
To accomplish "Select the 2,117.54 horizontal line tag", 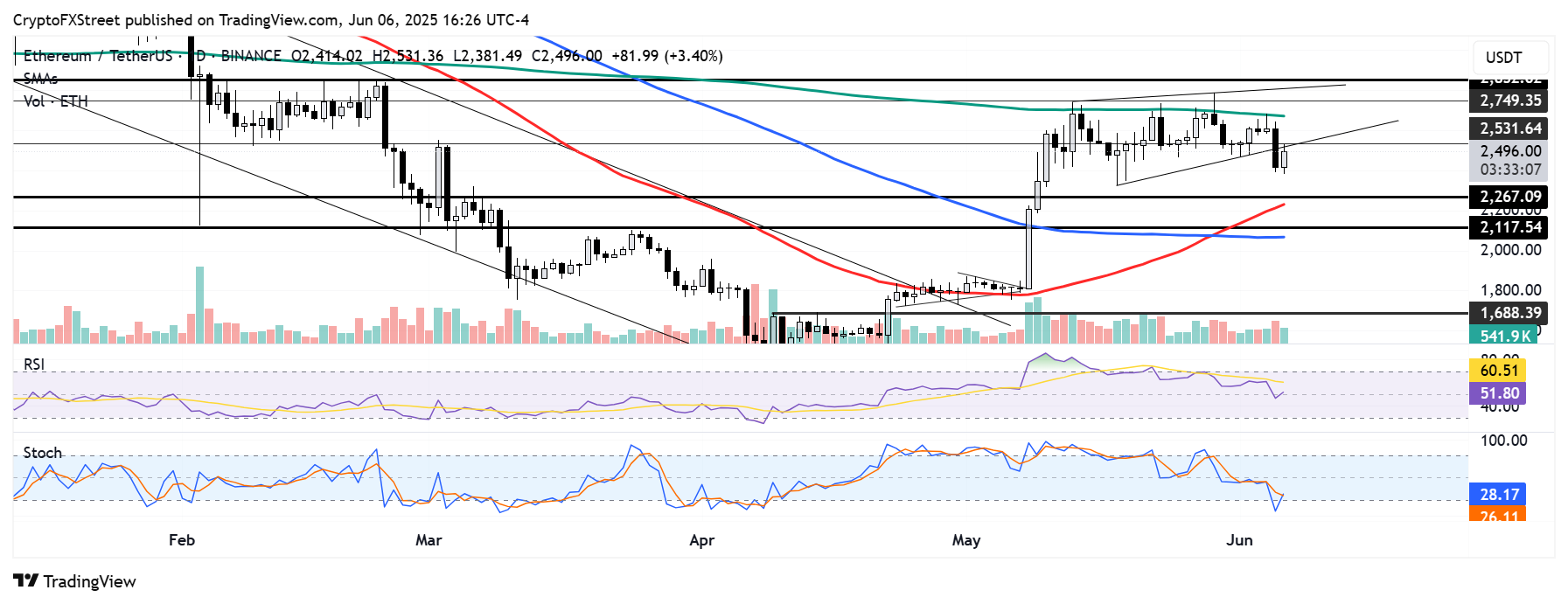I will click(1509, 227).
